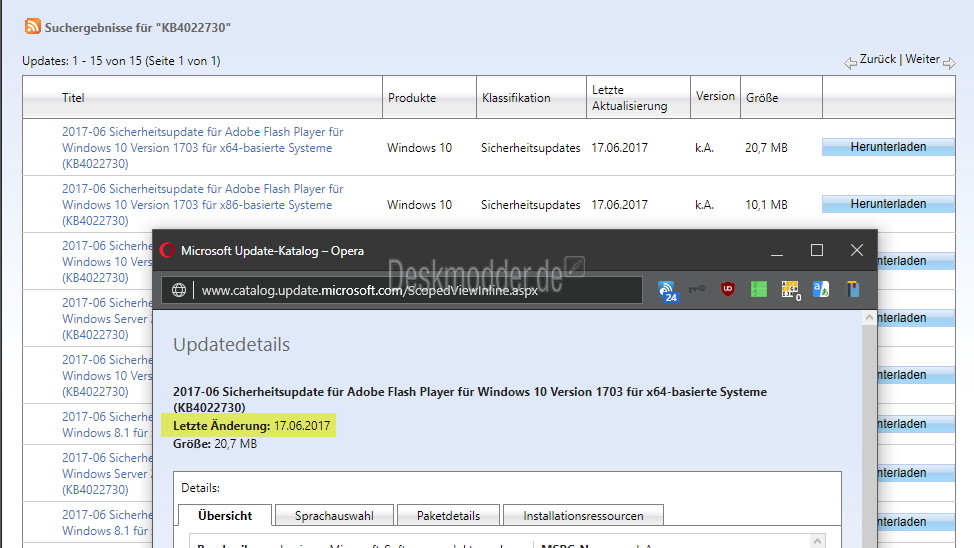Click the 'Updatedetails' heading
The width and height of the screenshot is (974, 548).
[231, 344]
